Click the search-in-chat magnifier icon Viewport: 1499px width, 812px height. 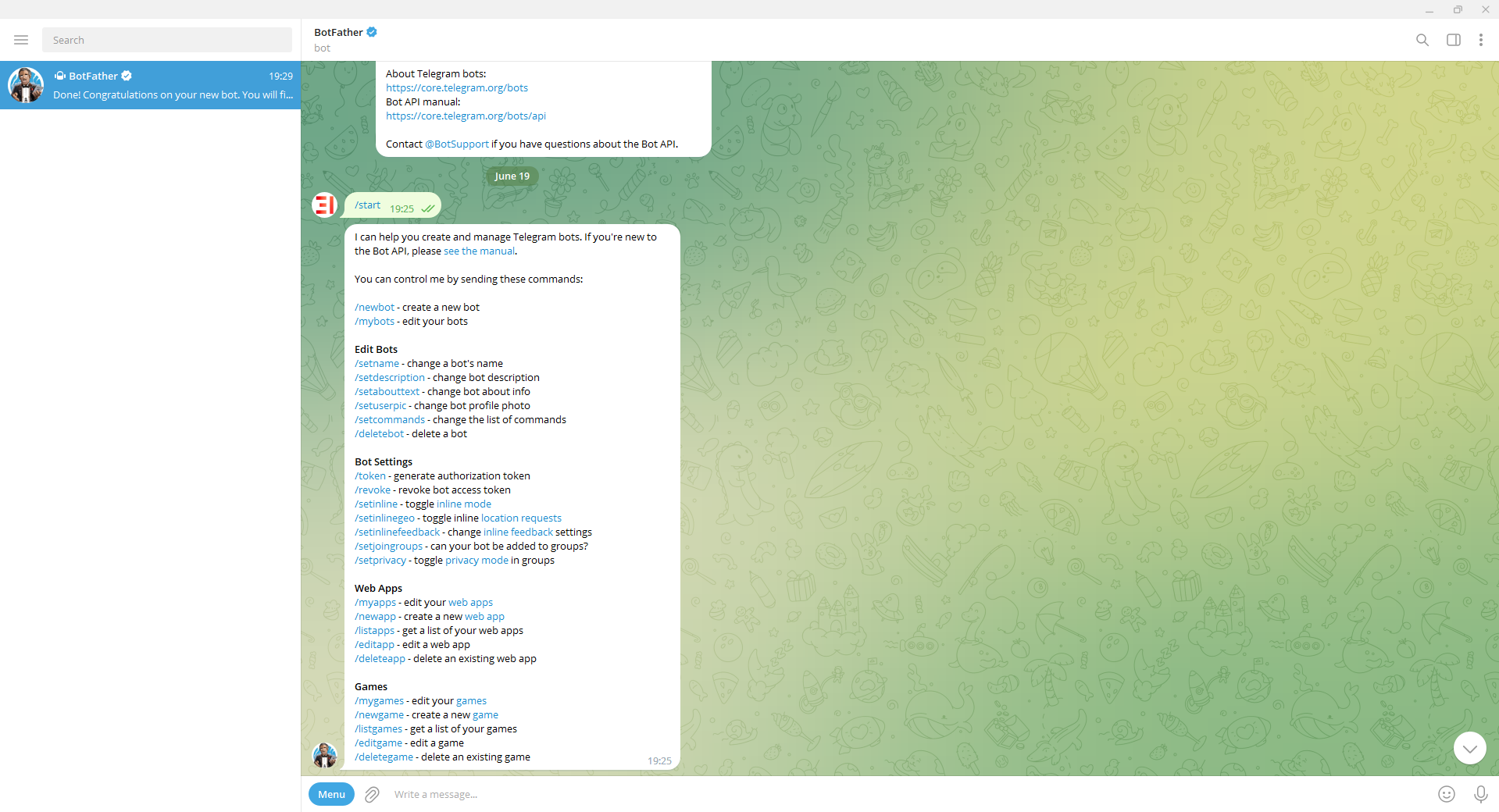pos(1422,40)
